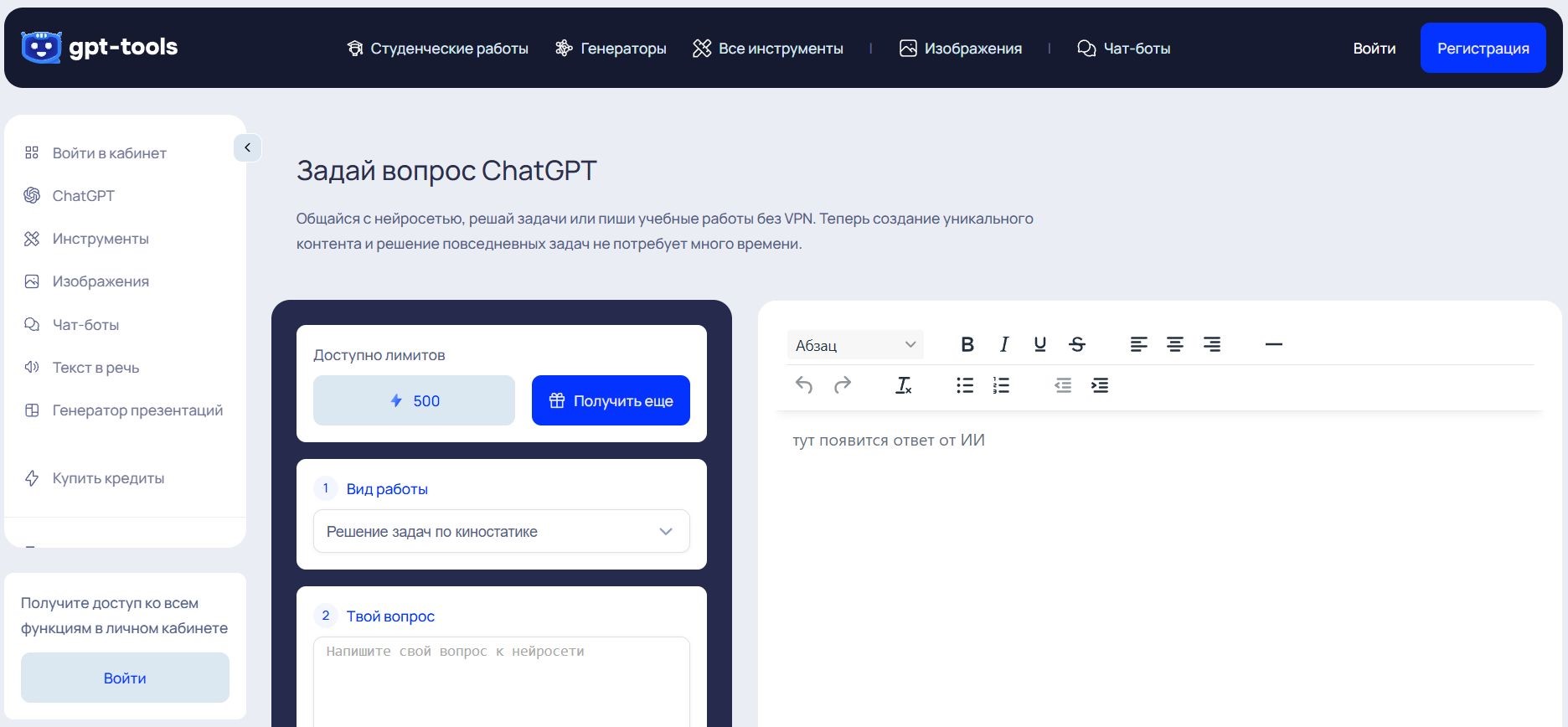Insert a horizontal line
The image size is (1568, 727).
1273,344
